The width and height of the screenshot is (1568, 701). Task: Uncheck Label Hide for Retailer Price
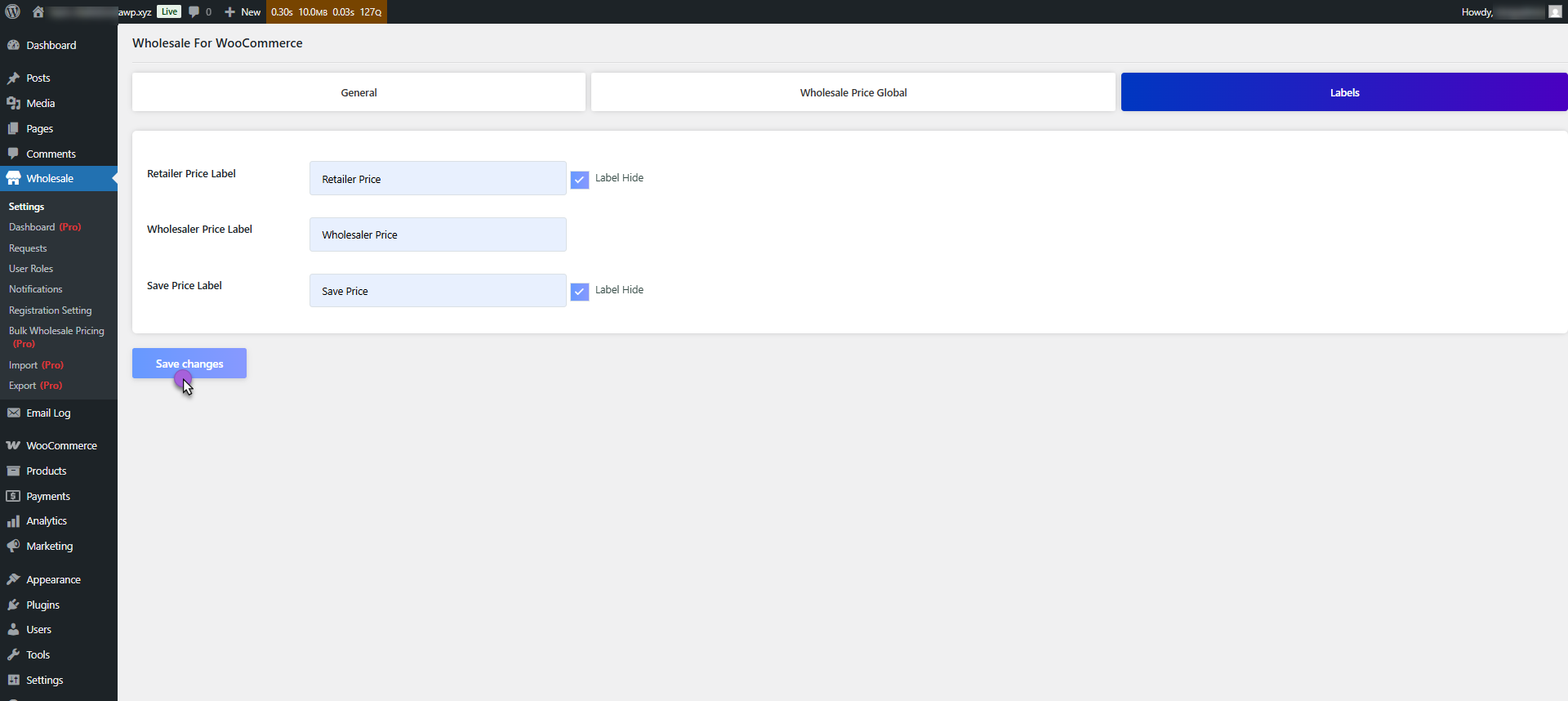(580, 180)
